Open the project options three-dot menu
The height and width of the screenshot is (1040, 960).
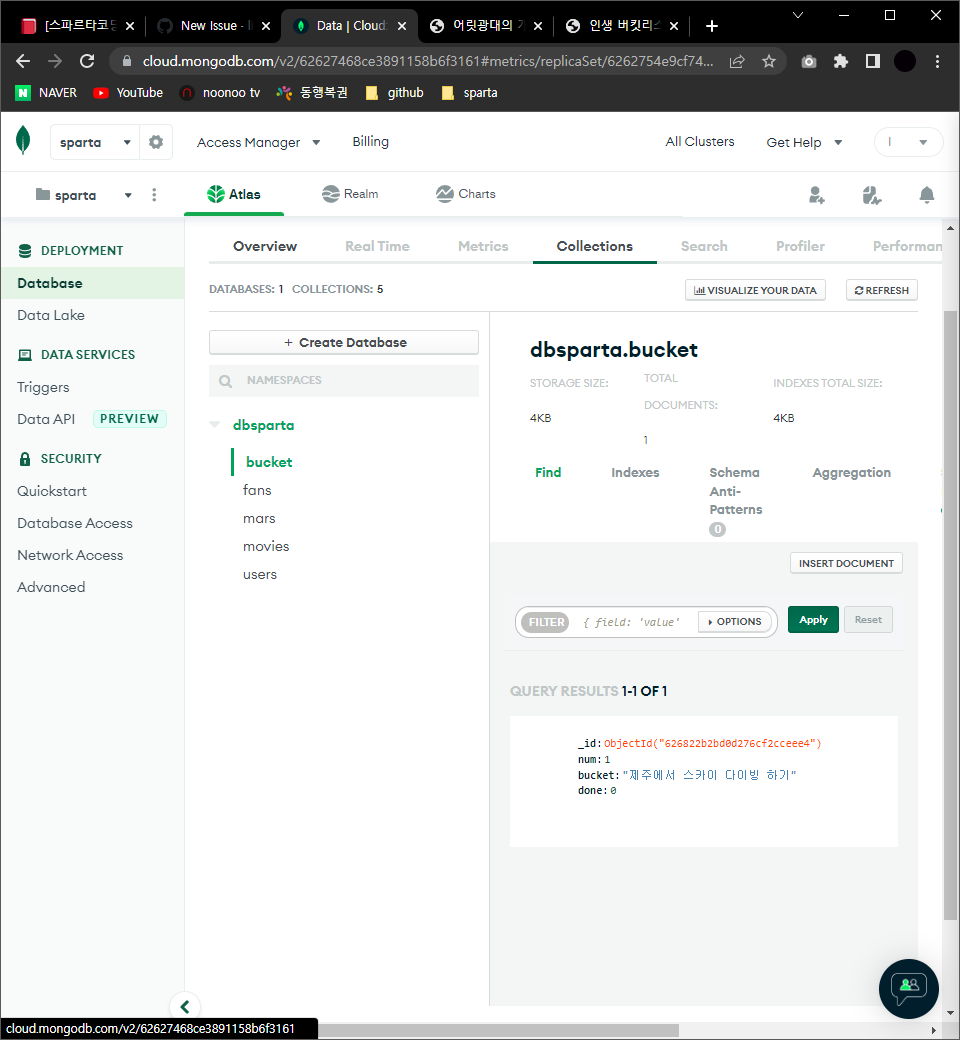point(154,194)
